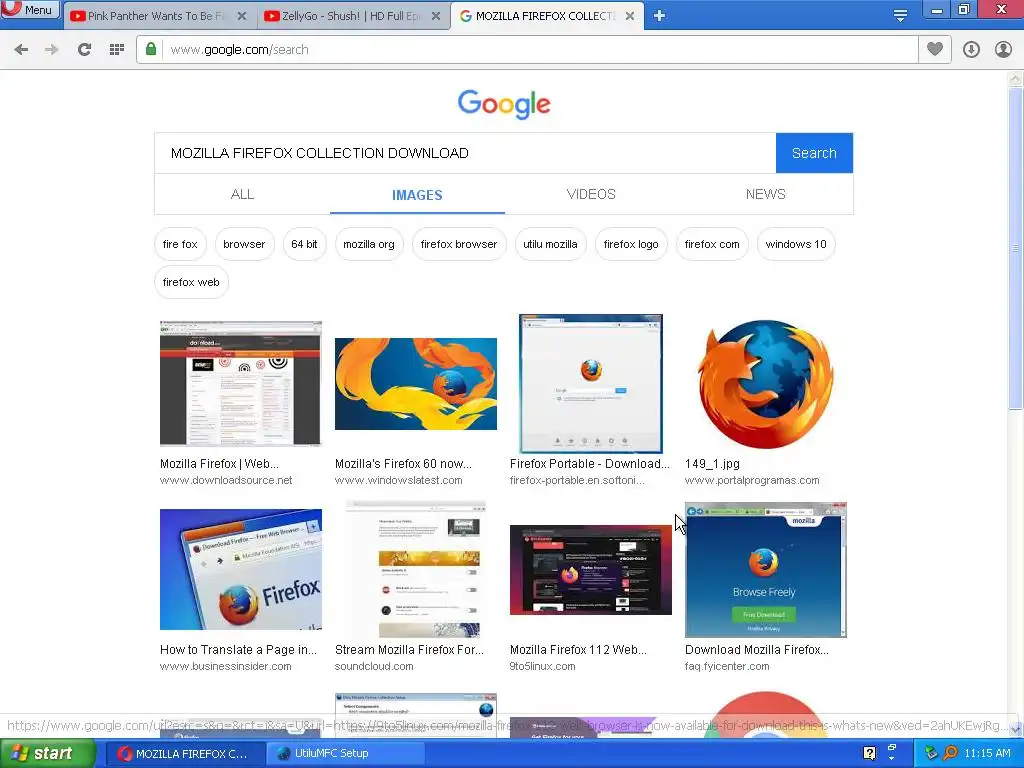Select the 'firefox web' suggestion chip
1024x768 pixels.
tap(191, 282)
